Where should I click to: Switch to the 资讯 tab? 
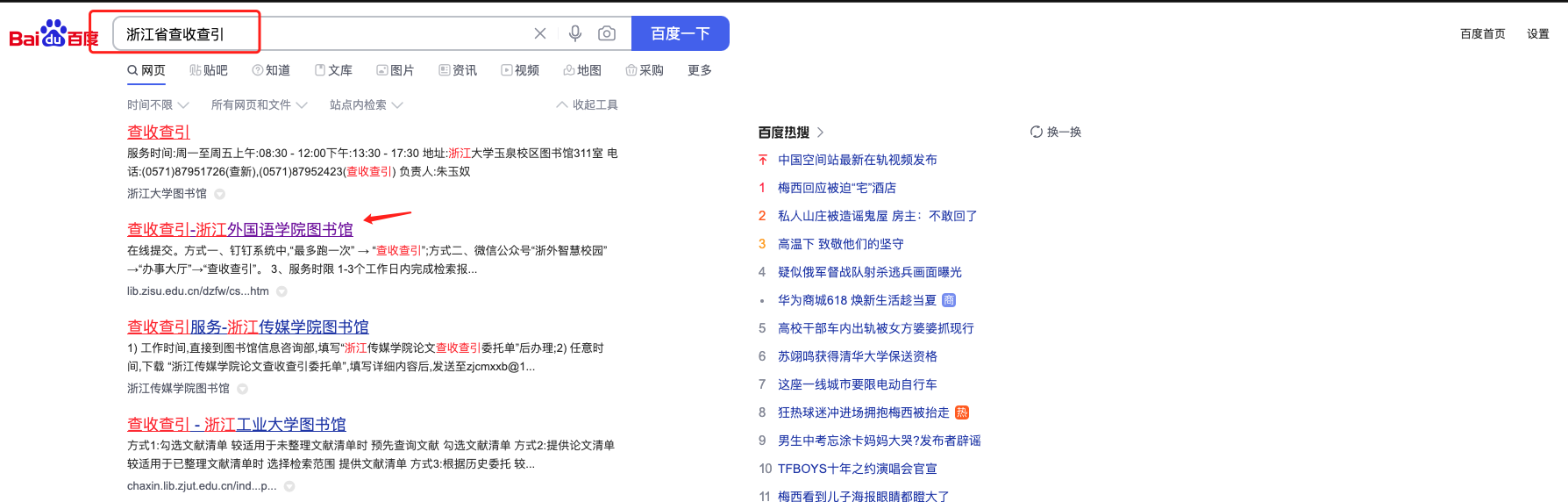click(x=458, y=70)
